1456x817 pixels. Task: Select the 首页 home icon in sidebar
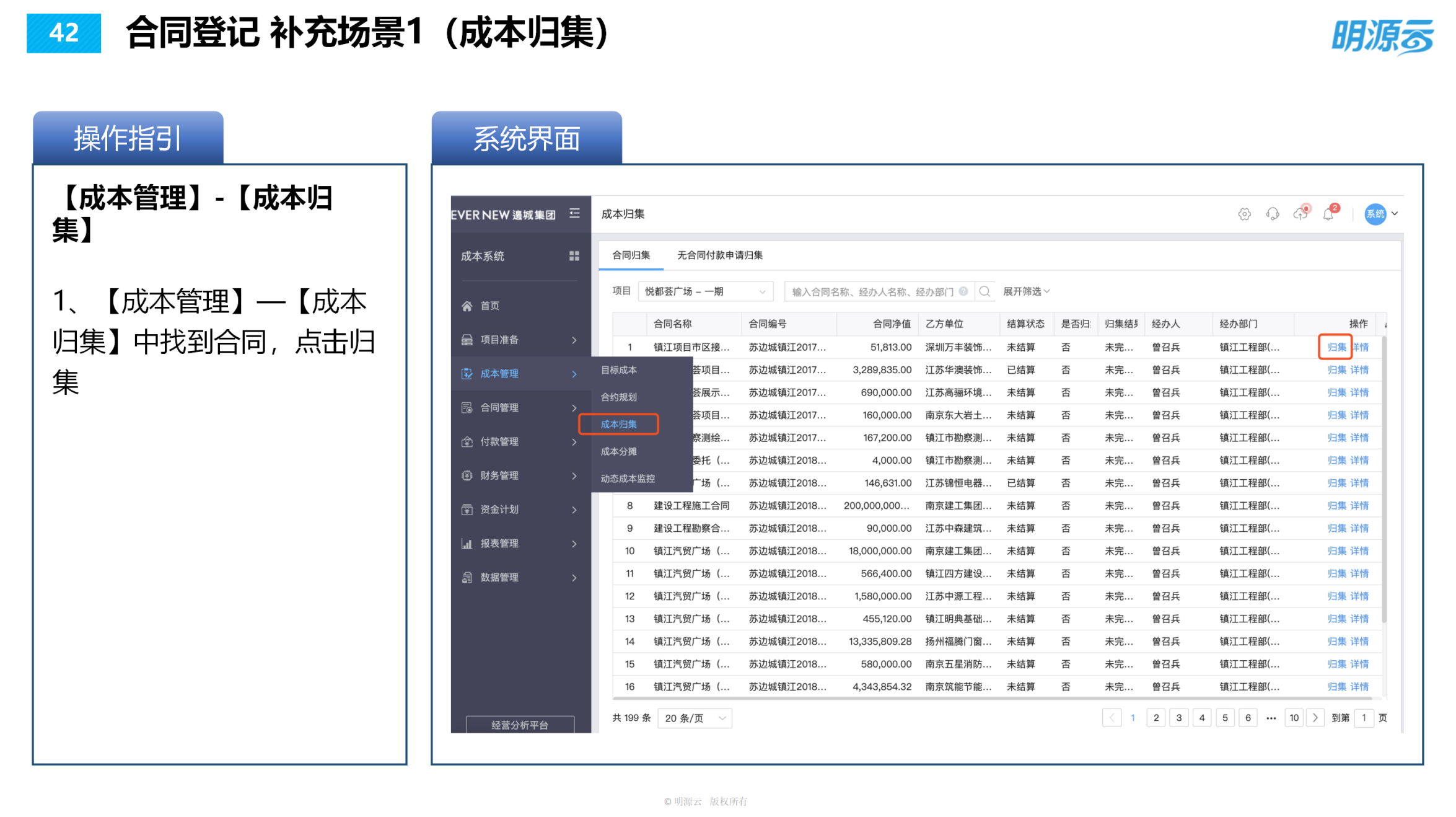point(466,305)
